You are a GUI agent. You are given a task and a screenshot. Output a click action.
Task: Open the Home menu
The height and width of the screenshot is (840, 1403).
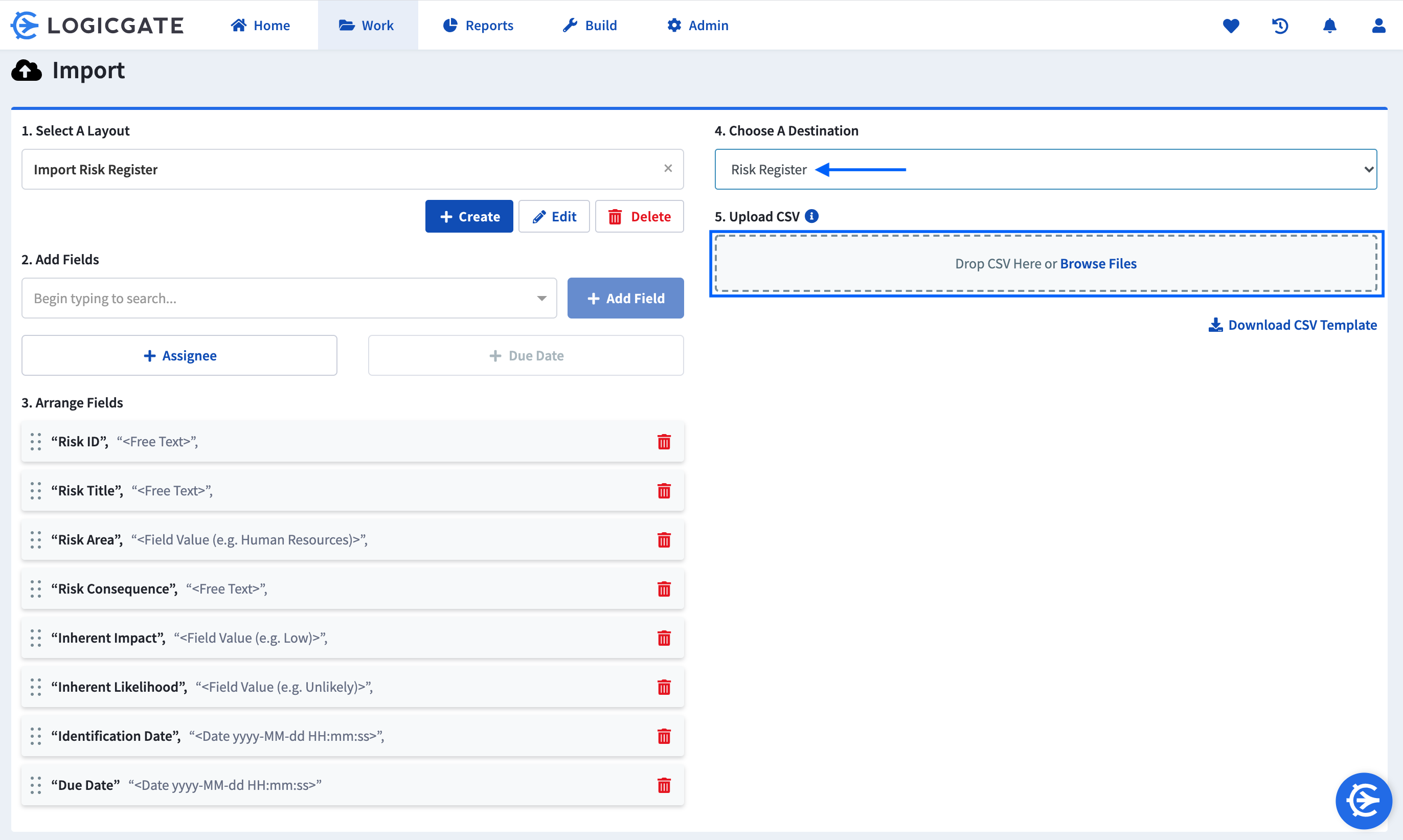pos(260,25)
